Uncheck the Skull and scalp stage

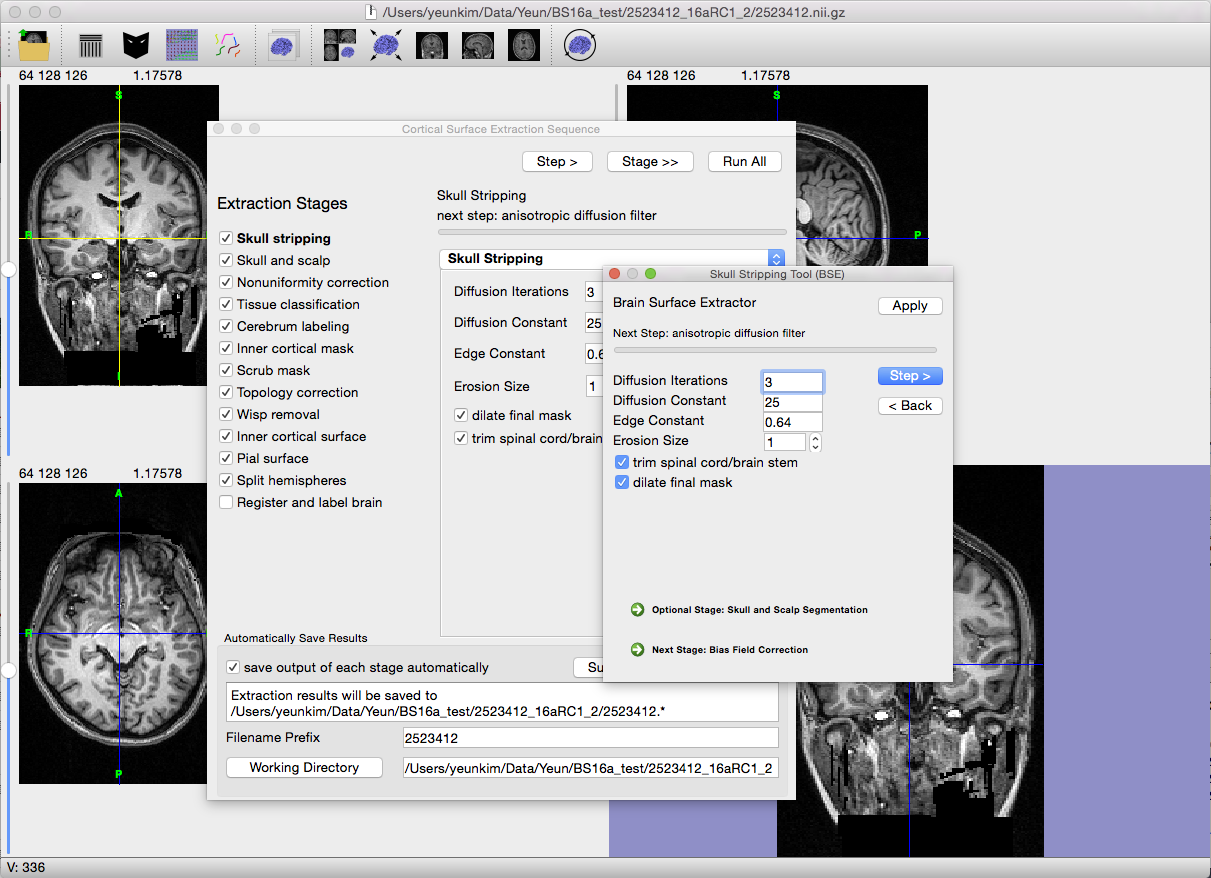tap(227, 261)
